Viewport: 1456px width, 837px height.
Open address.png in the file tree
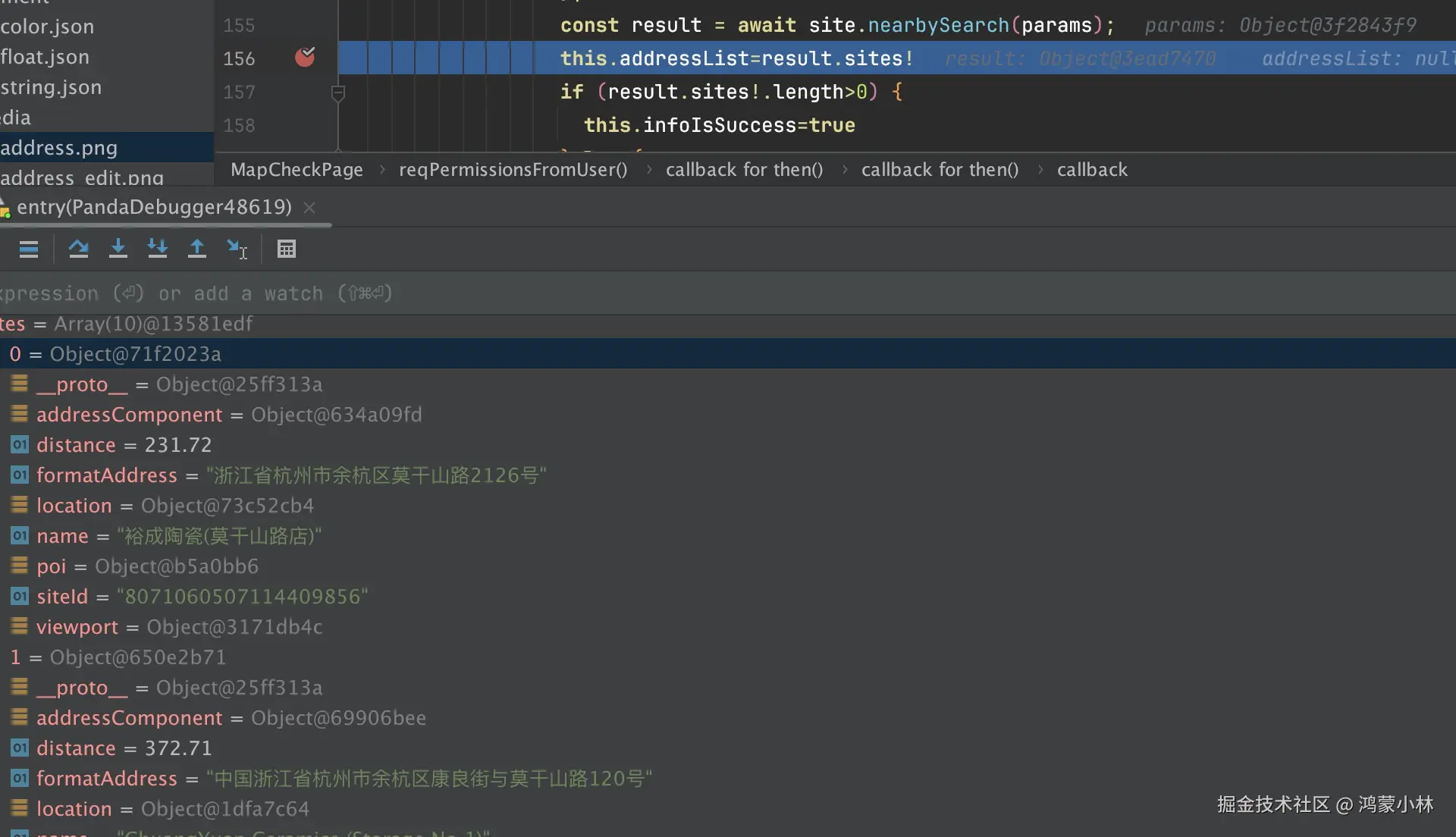tap(59, 148)
